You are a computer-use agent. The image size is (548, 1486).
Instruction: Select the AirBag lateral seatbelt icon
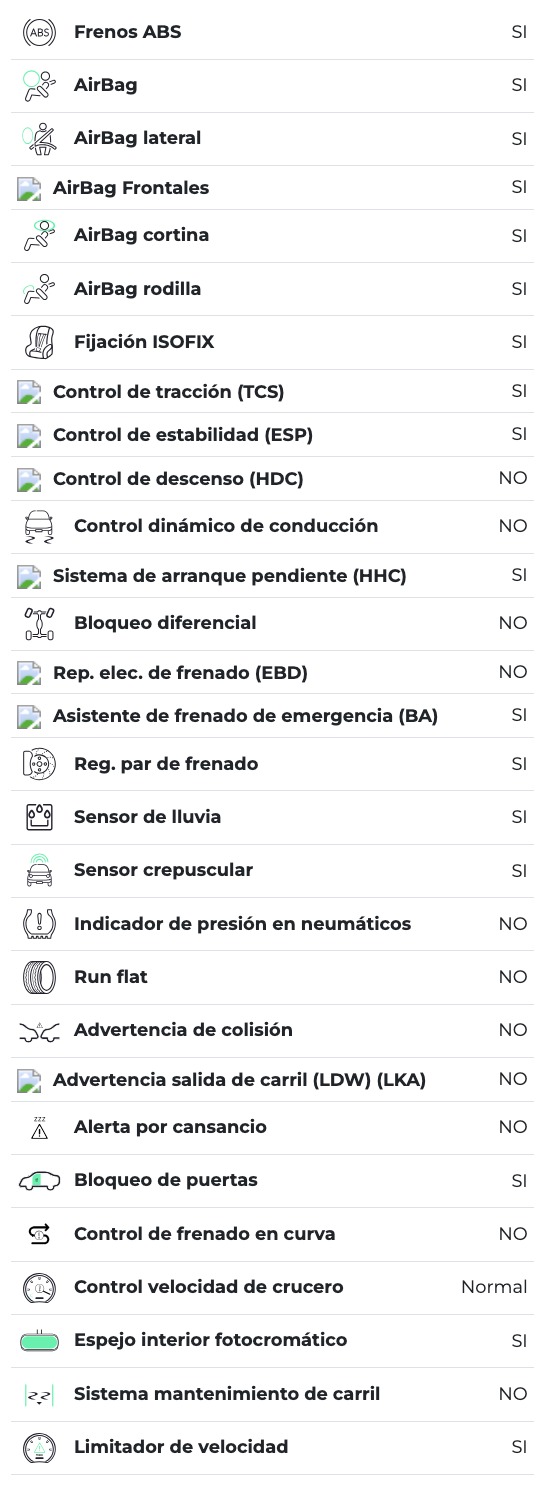point(40,138)
